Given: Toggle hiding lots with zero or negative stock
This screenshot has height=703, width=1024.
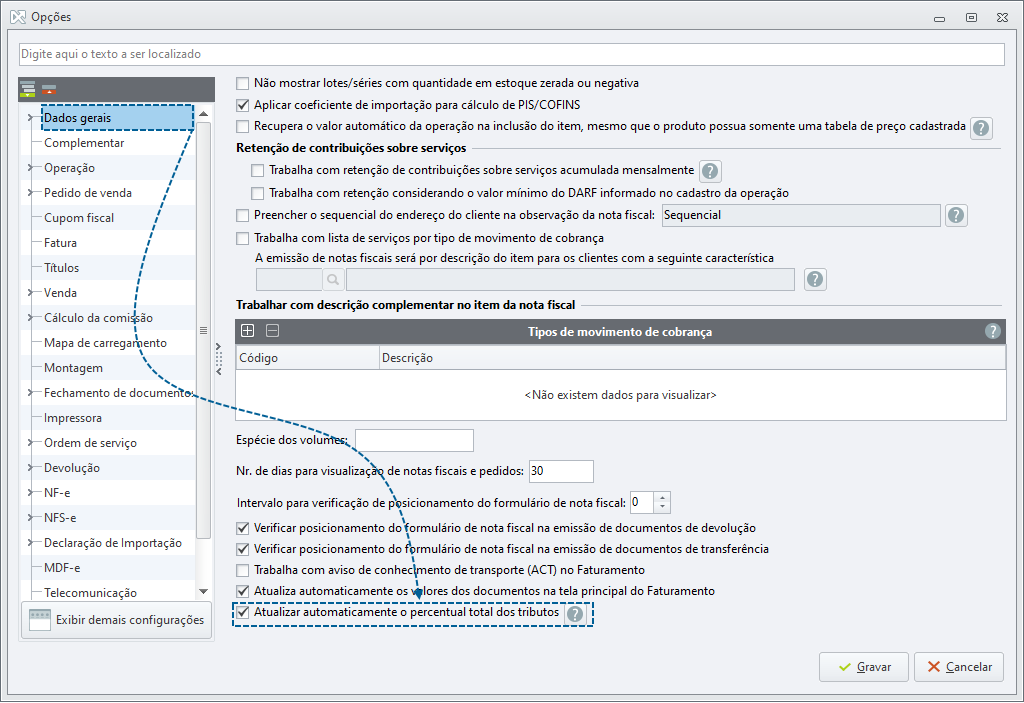Looking at the screenshot, I should click(242, 84).
